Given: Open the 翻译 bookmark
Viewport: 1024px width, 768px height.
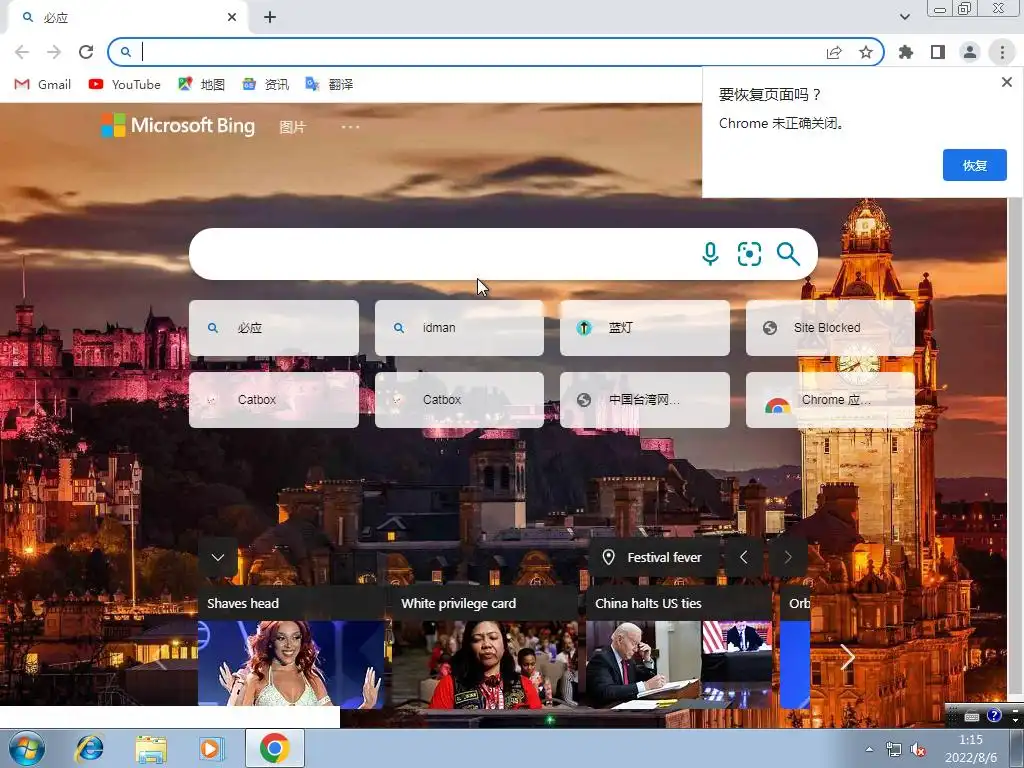Looking at the screenshot, I should 330,84.
